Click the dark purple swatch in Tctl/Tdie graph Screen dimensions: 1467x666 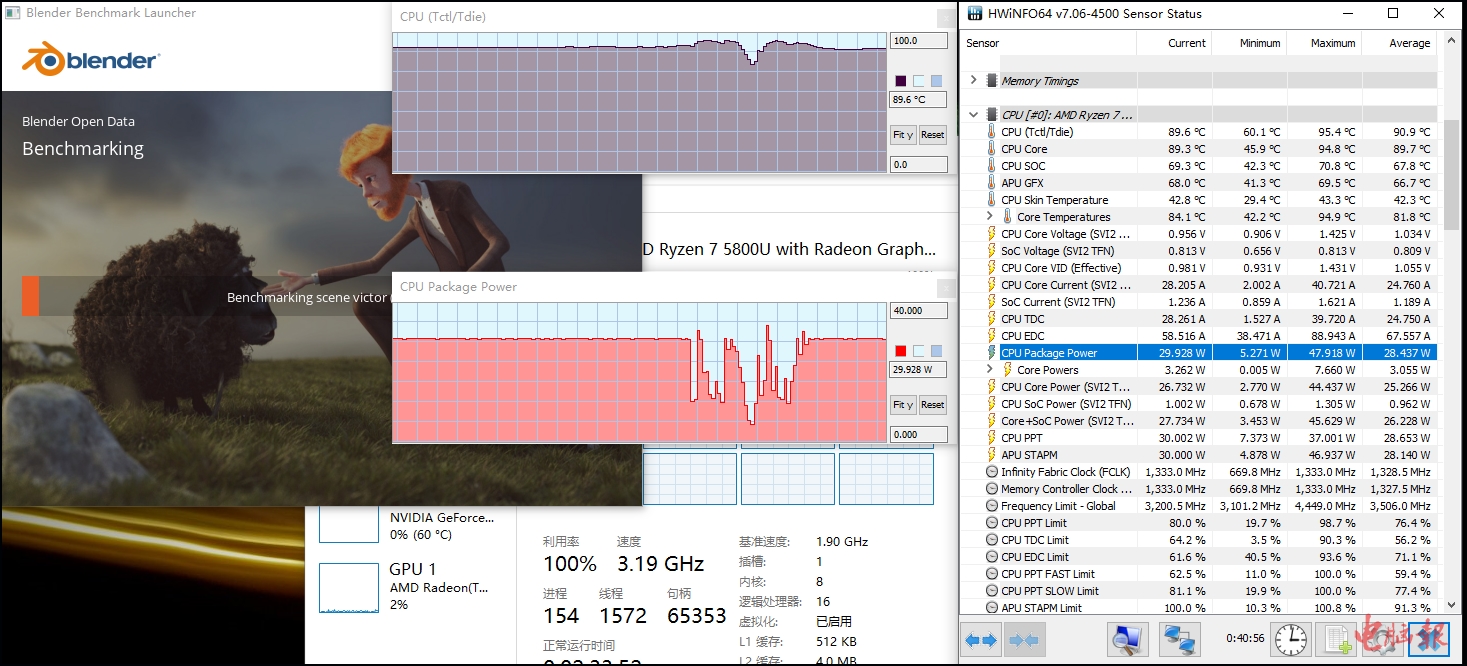(901, 81)
